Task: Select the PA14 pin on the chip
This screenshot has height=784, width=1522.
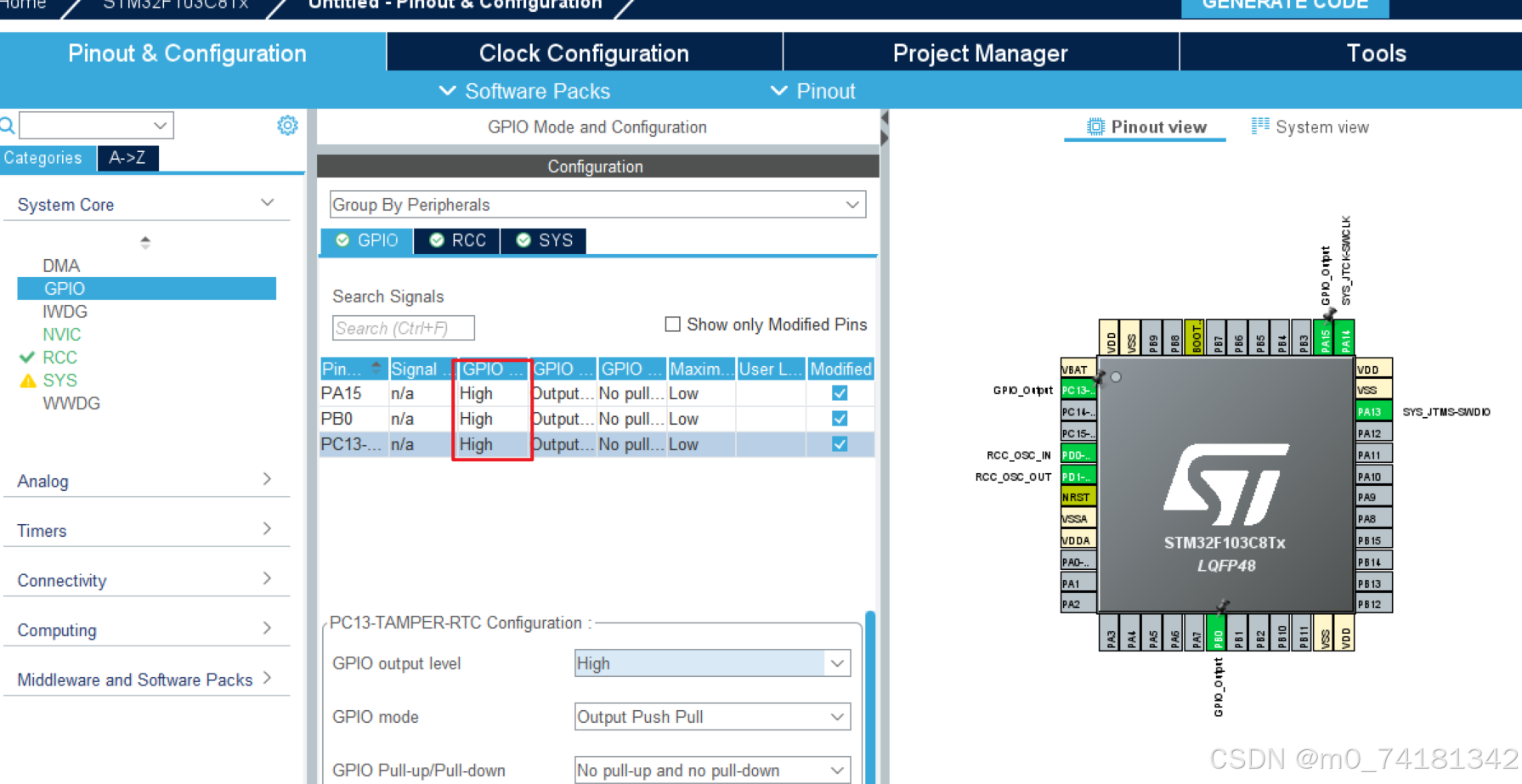Action: [x=1345, y=338]
